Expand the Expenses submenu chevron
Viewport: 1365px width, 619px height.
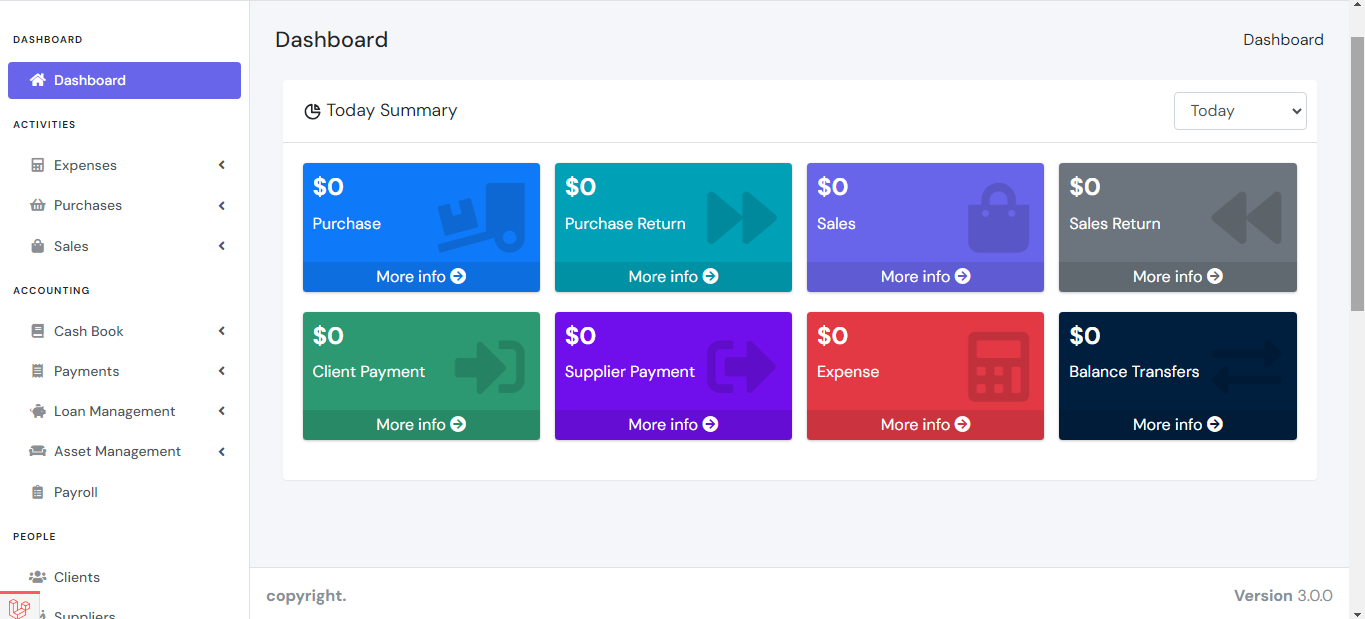point(222,165)
